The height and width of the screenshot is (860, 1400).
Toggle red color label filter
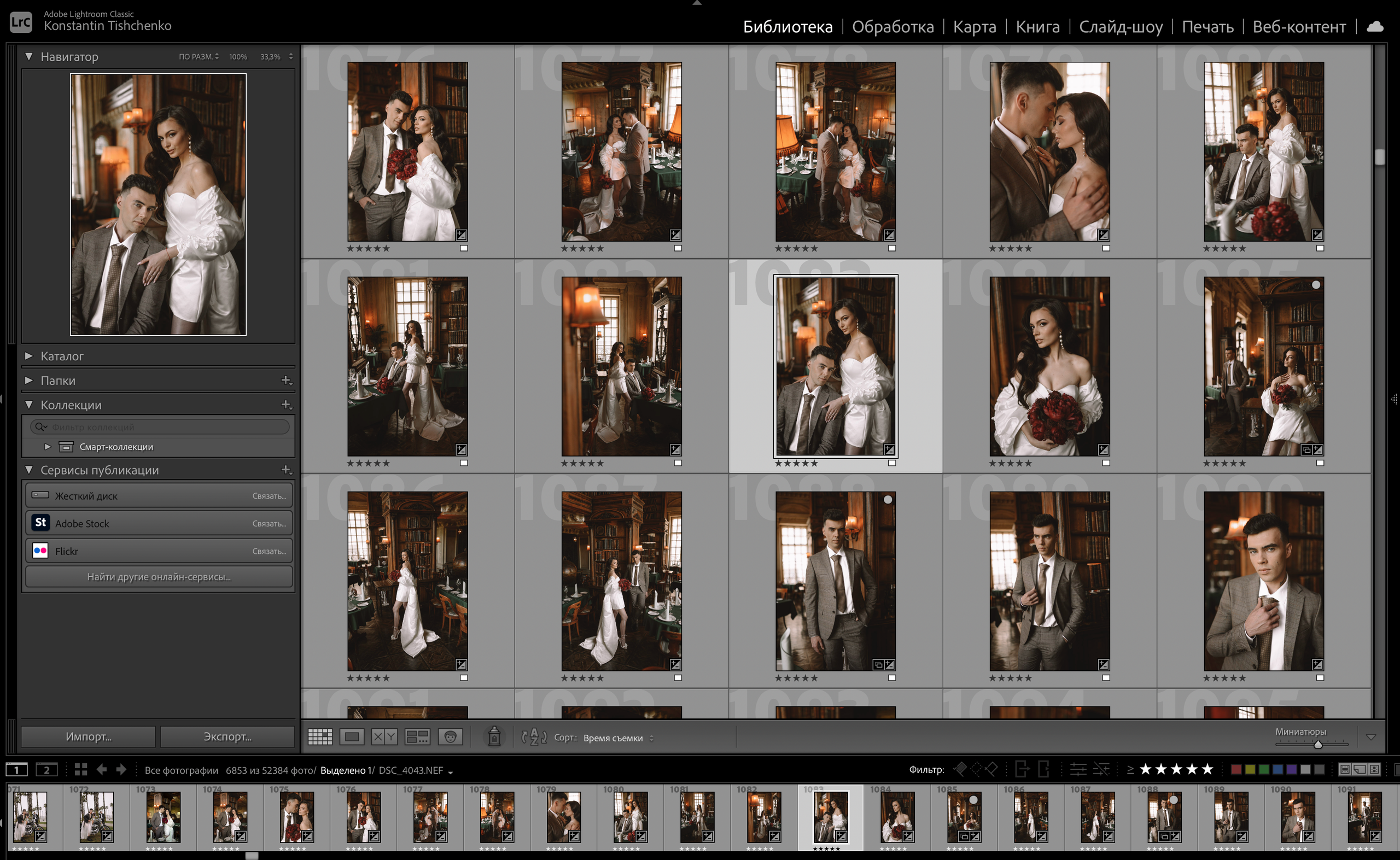(1235, 770)
